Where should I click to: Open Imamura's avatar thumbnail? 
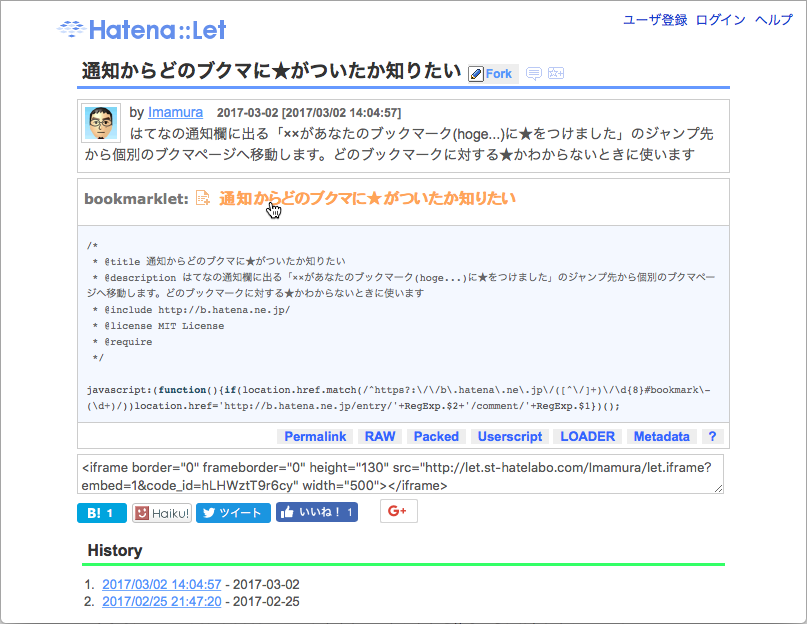(101, 123)
